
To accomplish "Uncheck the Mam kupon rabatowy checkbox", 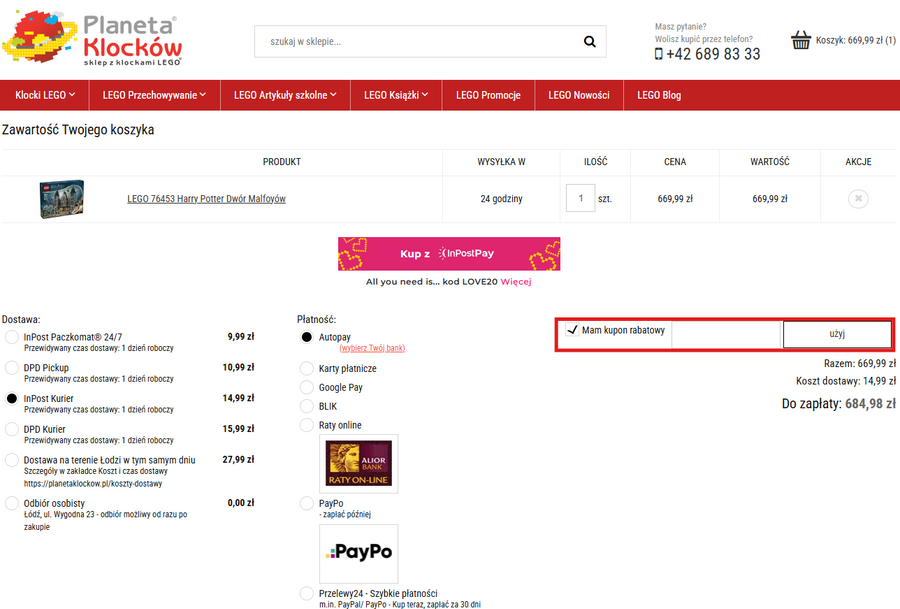I will pos(572,330).
